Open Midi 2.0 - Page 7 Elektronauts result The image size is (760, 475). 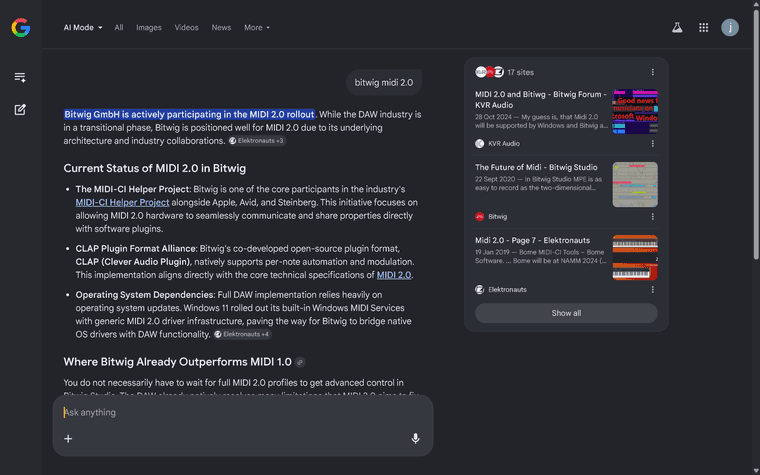532,240
